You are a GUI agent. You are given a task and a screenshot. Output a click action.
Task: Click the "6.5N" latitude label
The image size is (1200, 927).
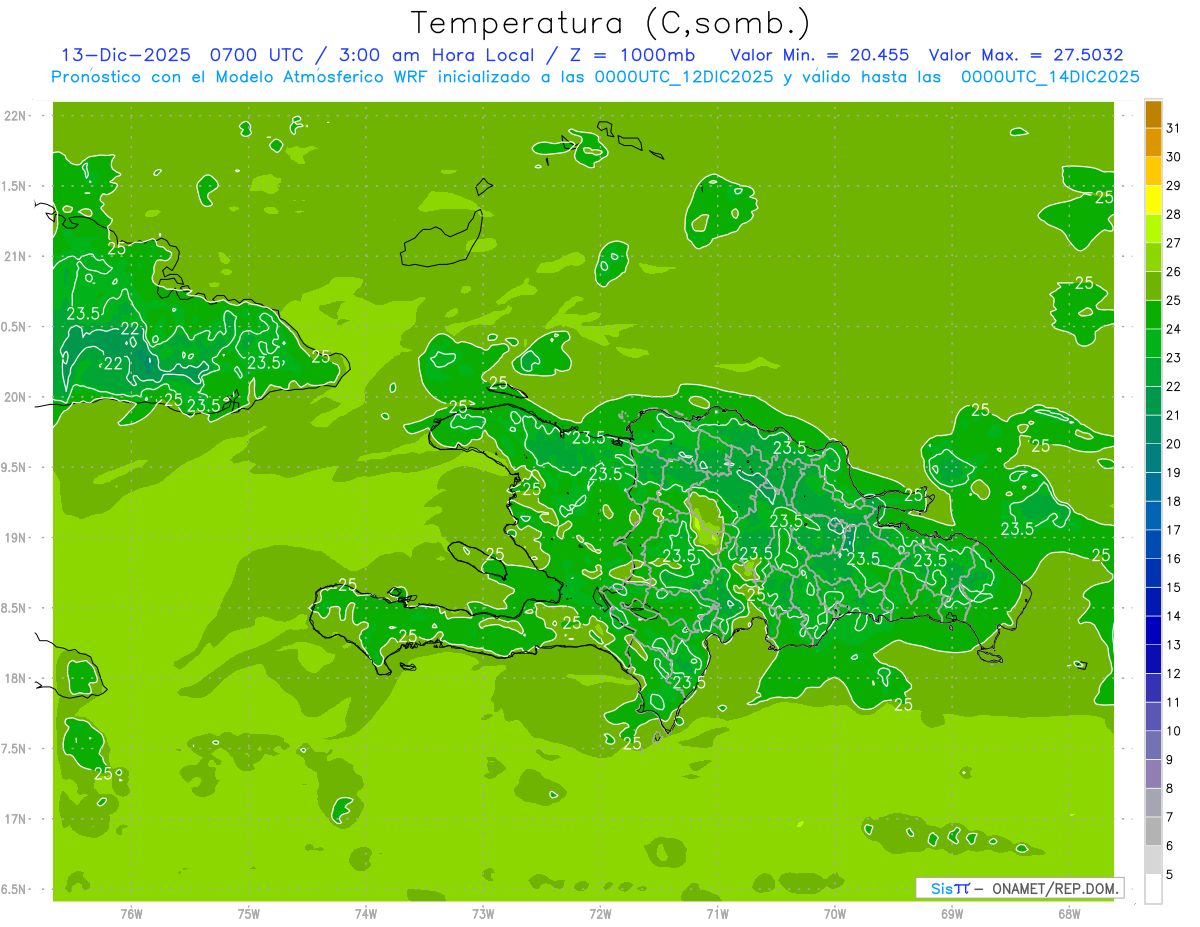pyautogui.click(x=15, y=889)
